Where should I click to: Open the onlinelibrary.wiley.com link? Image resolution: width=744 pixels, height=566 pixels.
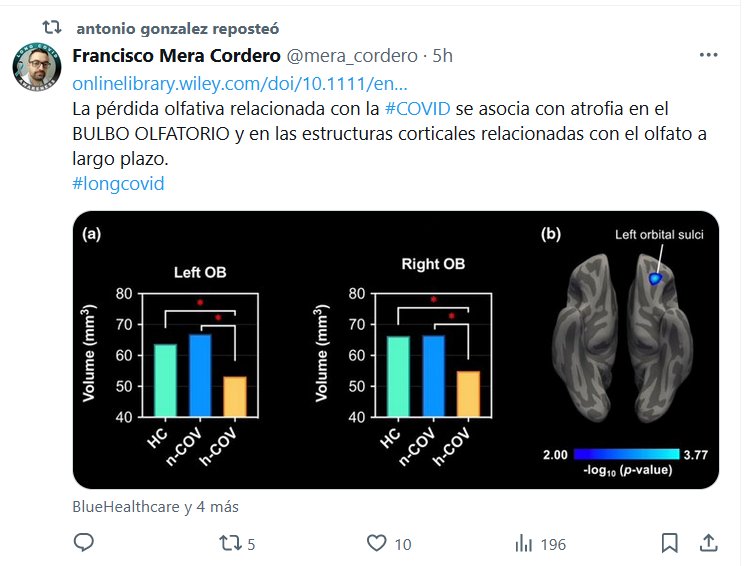pos(240,82)
